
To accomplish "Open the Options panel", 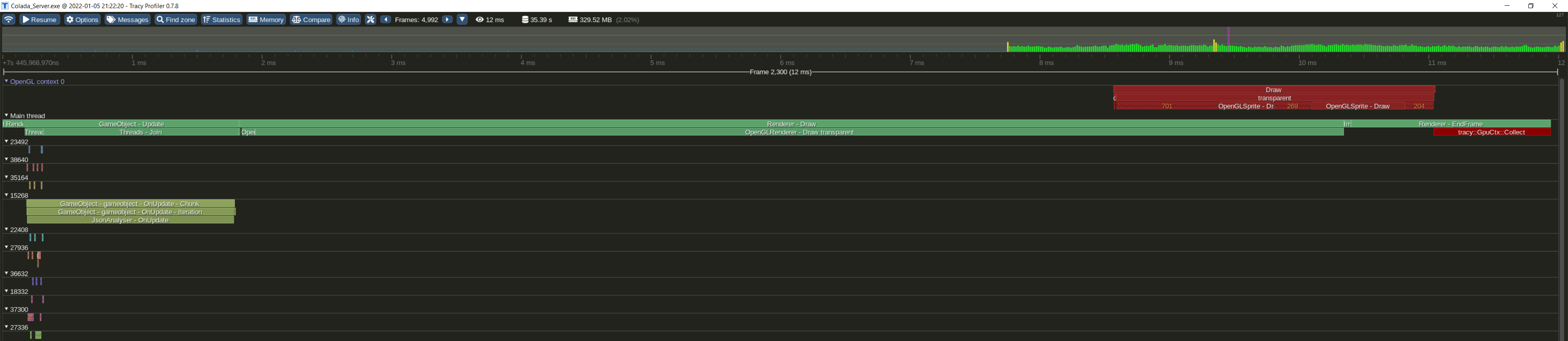I will pos(82,20).
